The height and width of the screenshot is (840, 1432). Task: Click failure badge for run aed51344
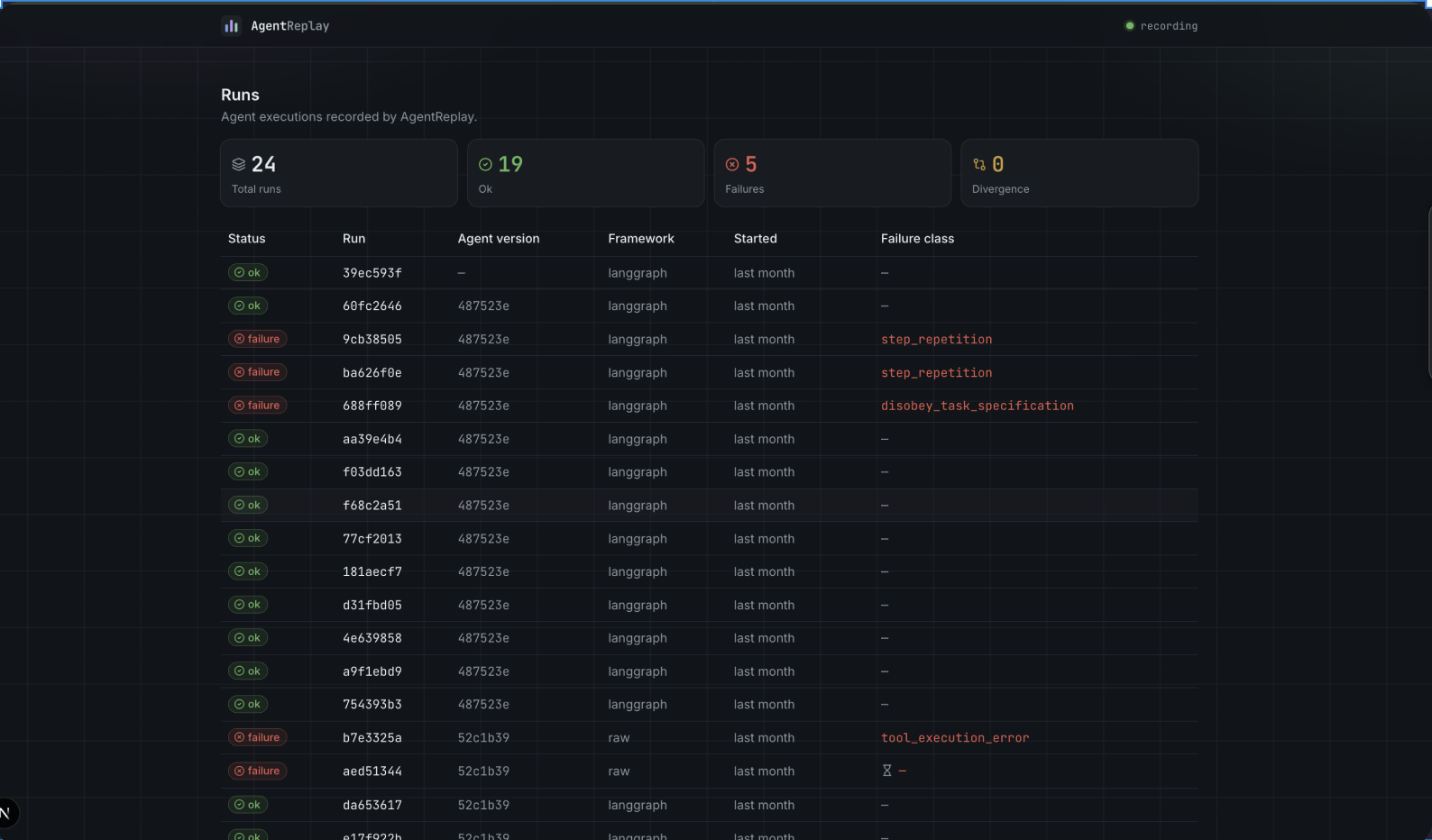pos(258,771)
